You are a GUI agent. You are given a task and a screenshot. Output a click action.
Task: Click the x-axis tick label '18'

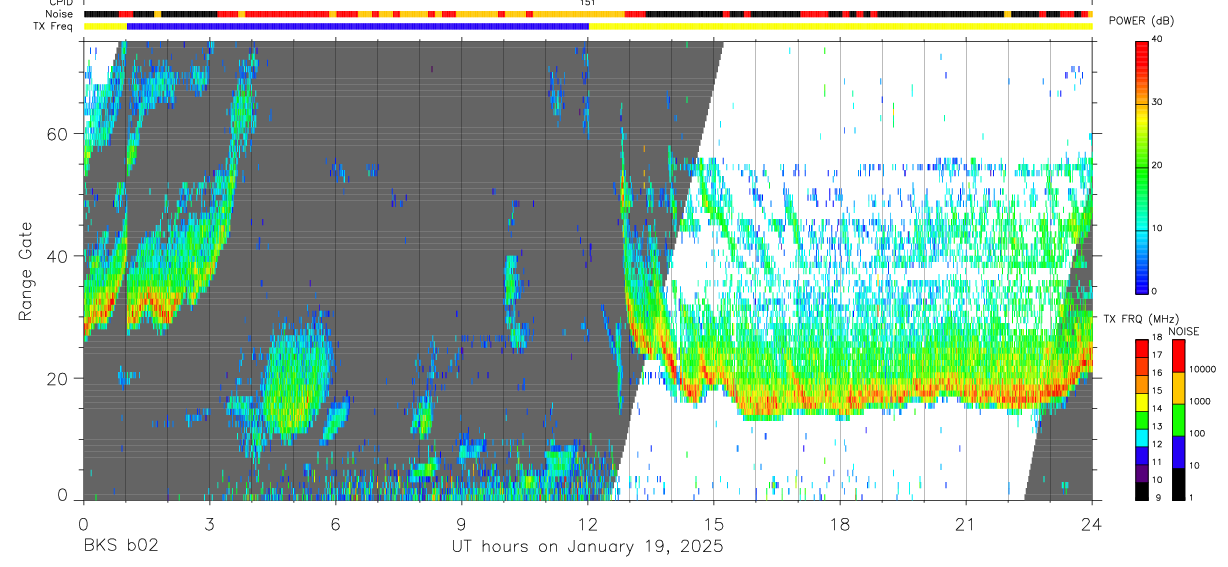(x=840, y=524)
